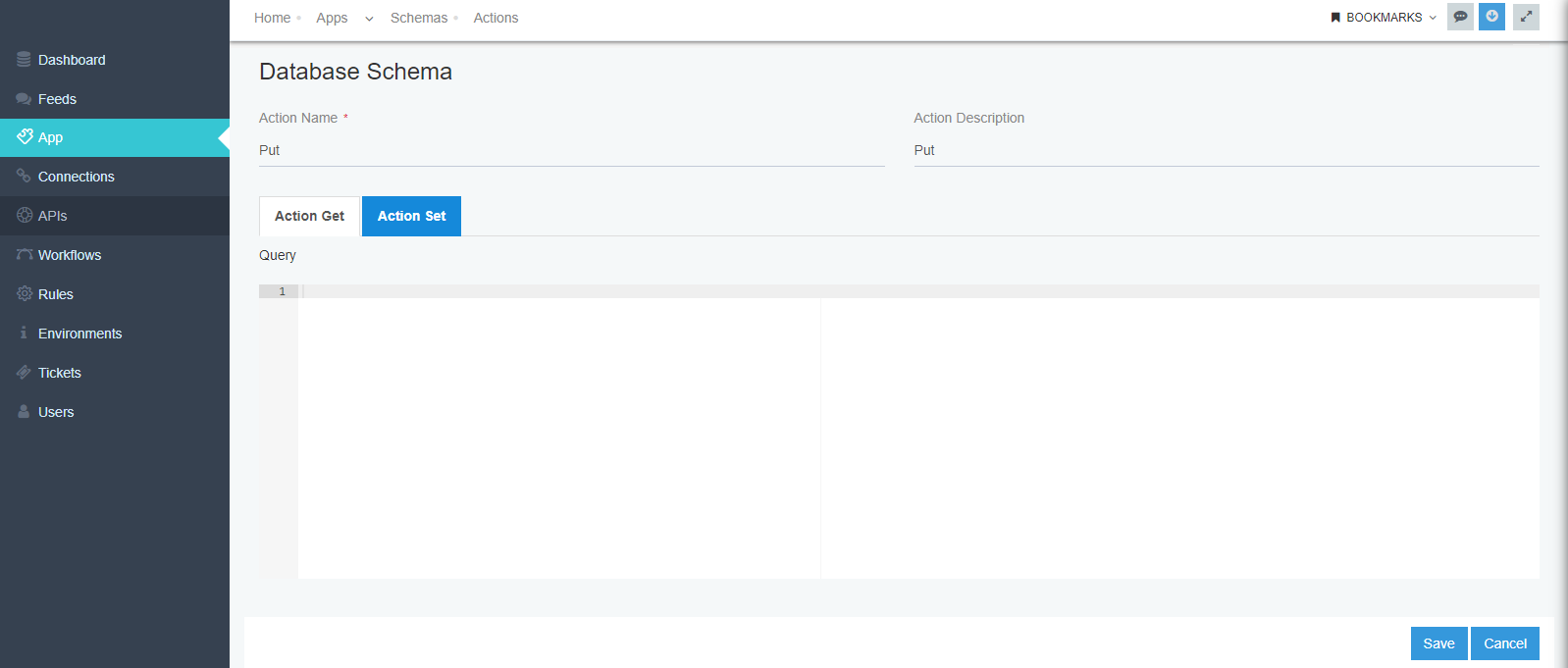Focus the Action Name input field
1568x668 pixels.
click(x=572, y=150)
